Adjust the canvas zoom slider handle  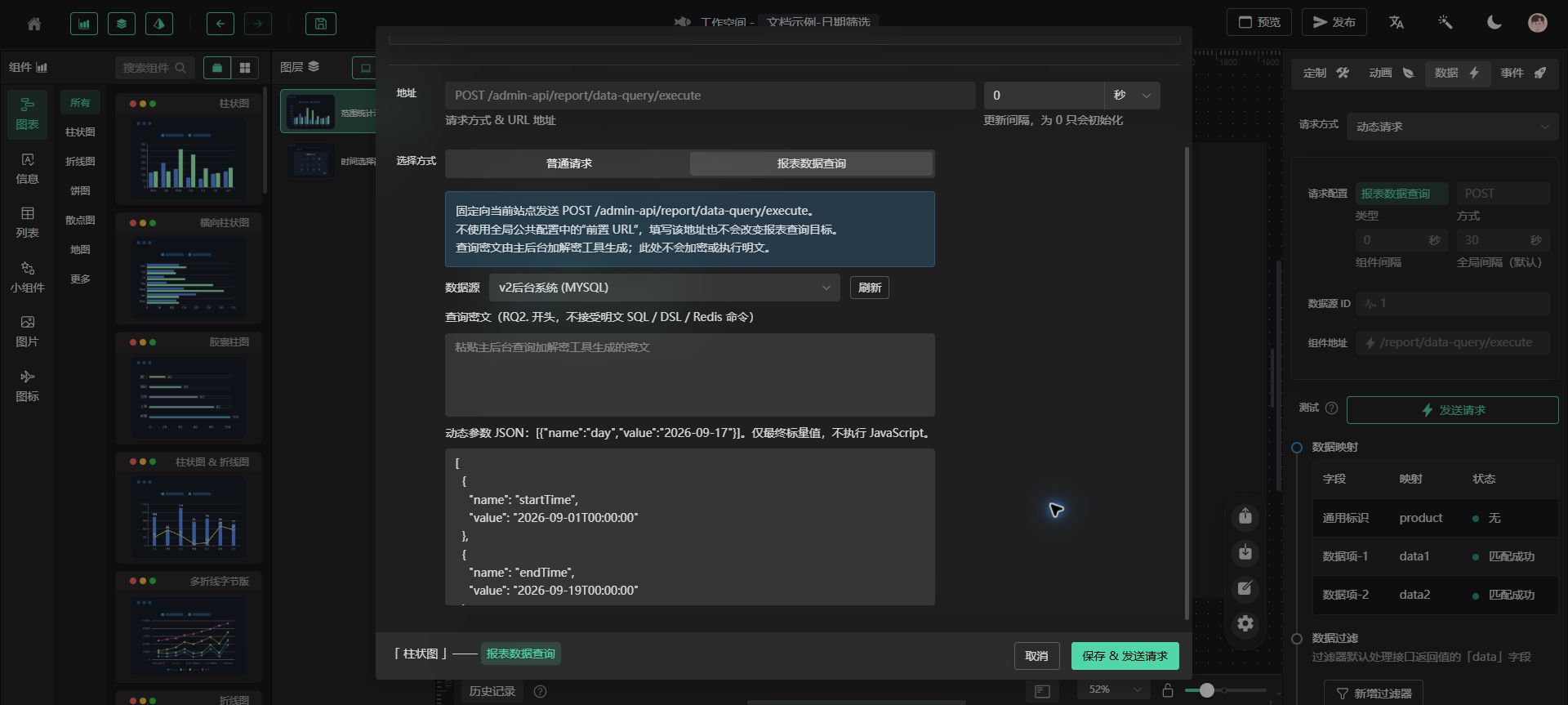1206,690
